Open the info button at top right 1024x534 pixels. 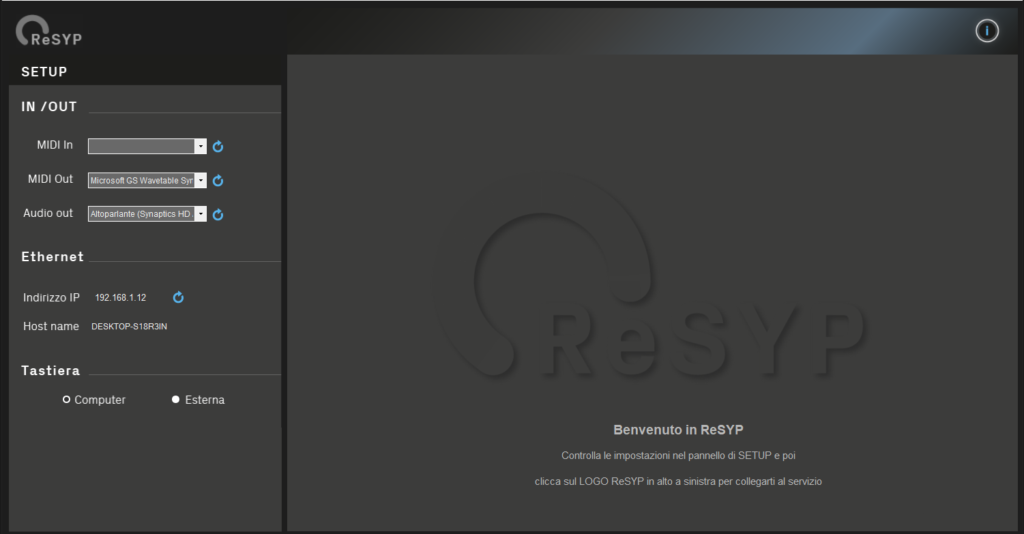point(987,31)
